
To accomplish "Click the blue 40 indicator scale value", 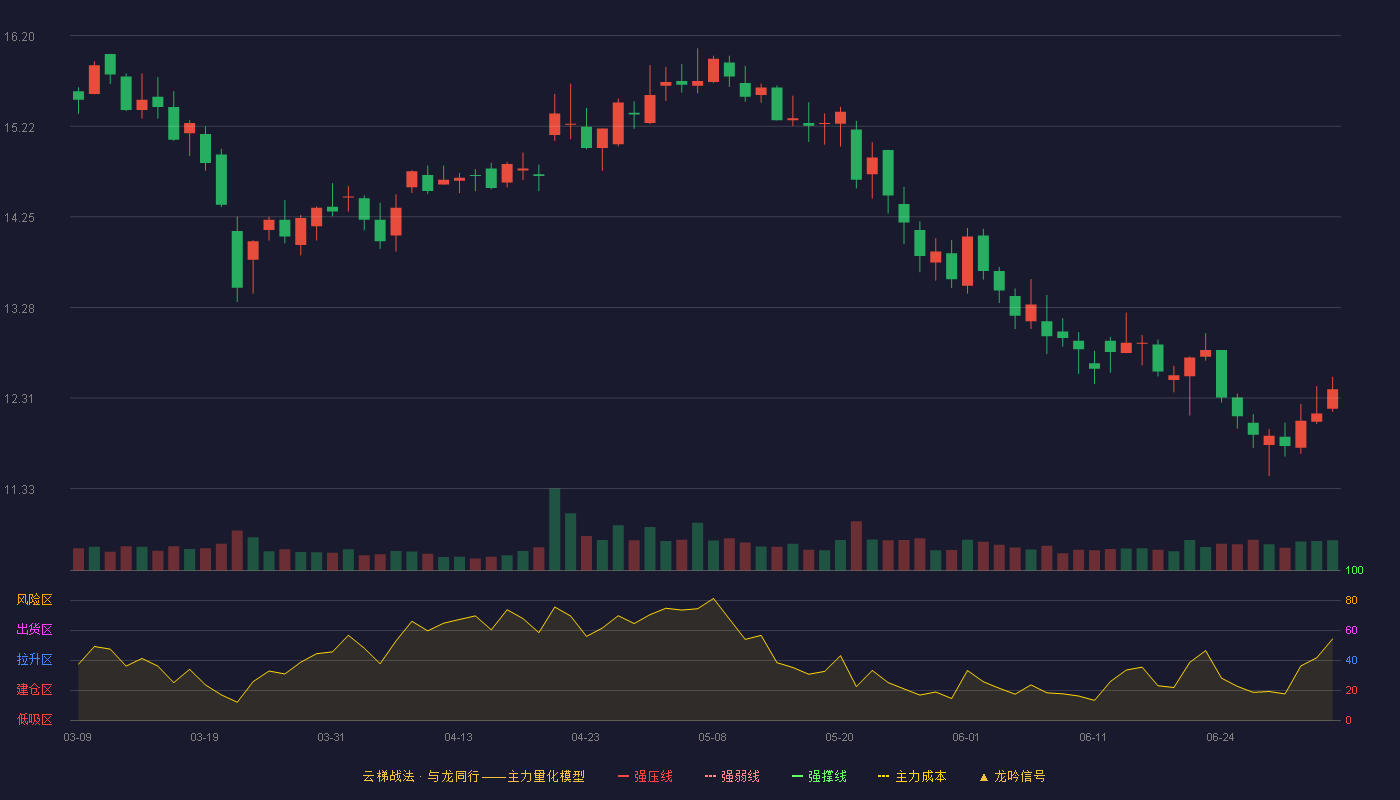I will 1351,661.
